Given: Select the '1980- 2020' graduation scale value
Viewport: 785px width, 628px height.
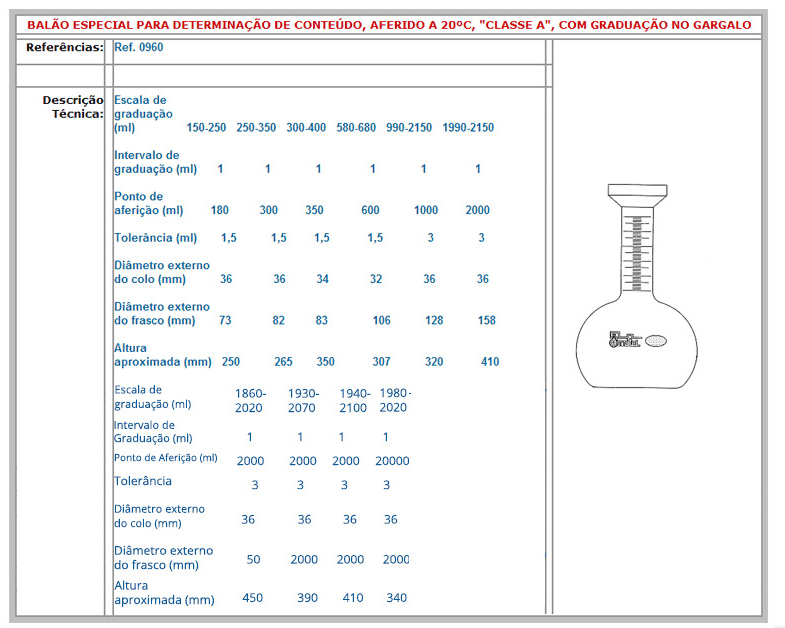Looking at the screenshot, I should 395,400.
